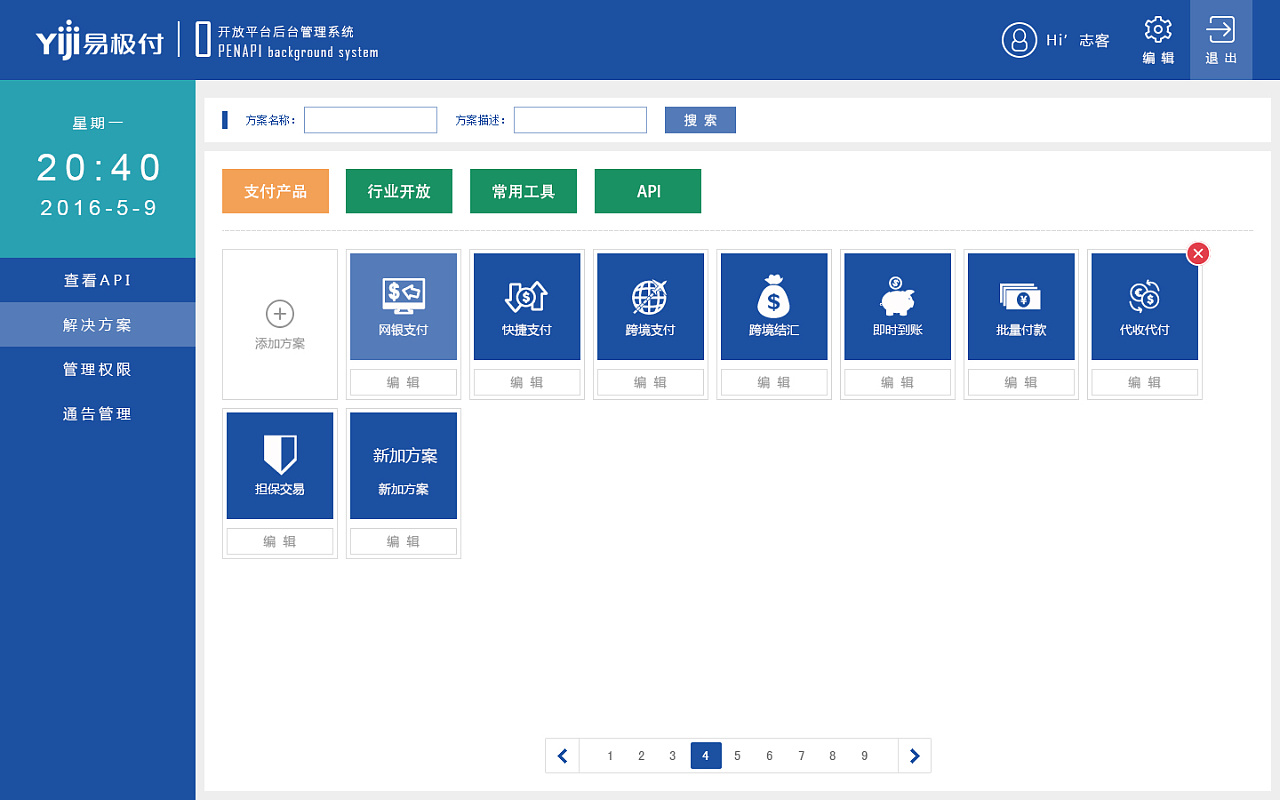
Task: Click the 开放平台后台管理系统 title
Action: pyautogui.click(x=286, y=32)
